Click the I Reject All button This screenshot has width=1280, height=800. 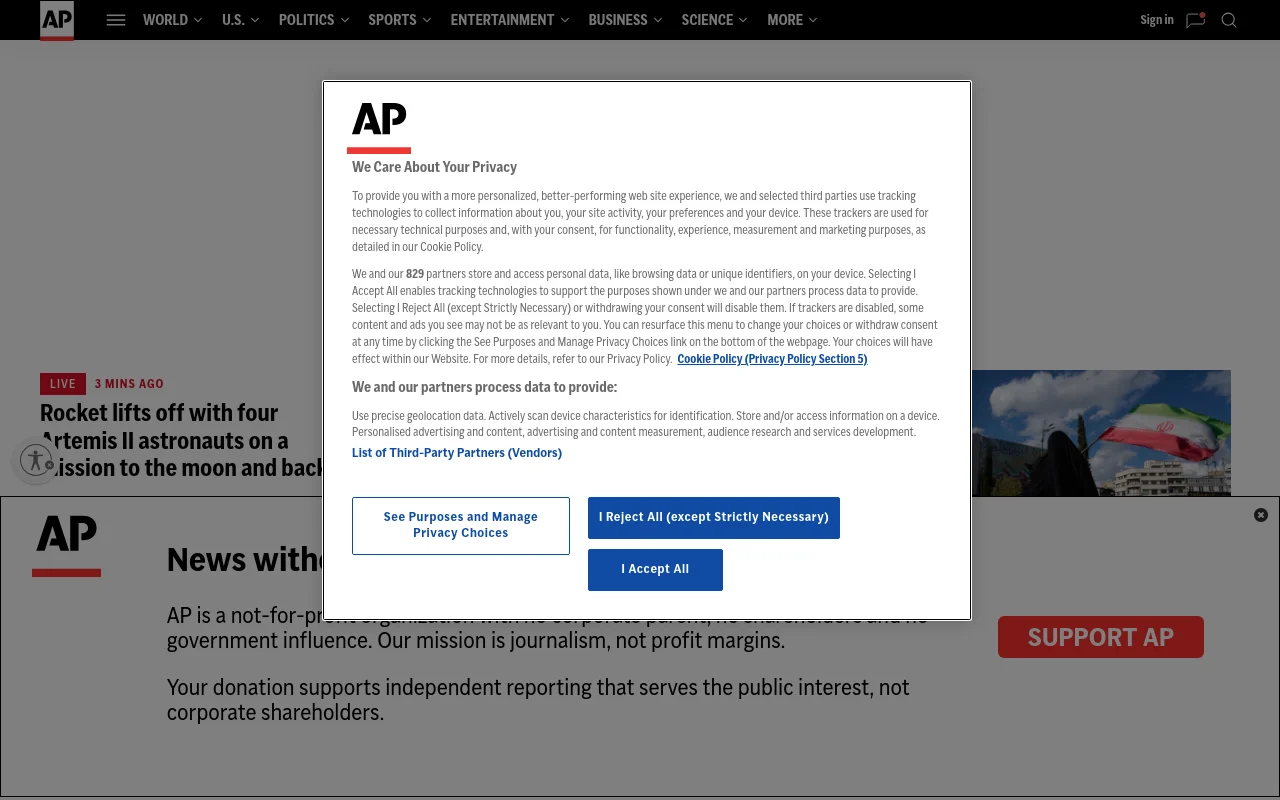pyautogui.click(x=713, y=517)
